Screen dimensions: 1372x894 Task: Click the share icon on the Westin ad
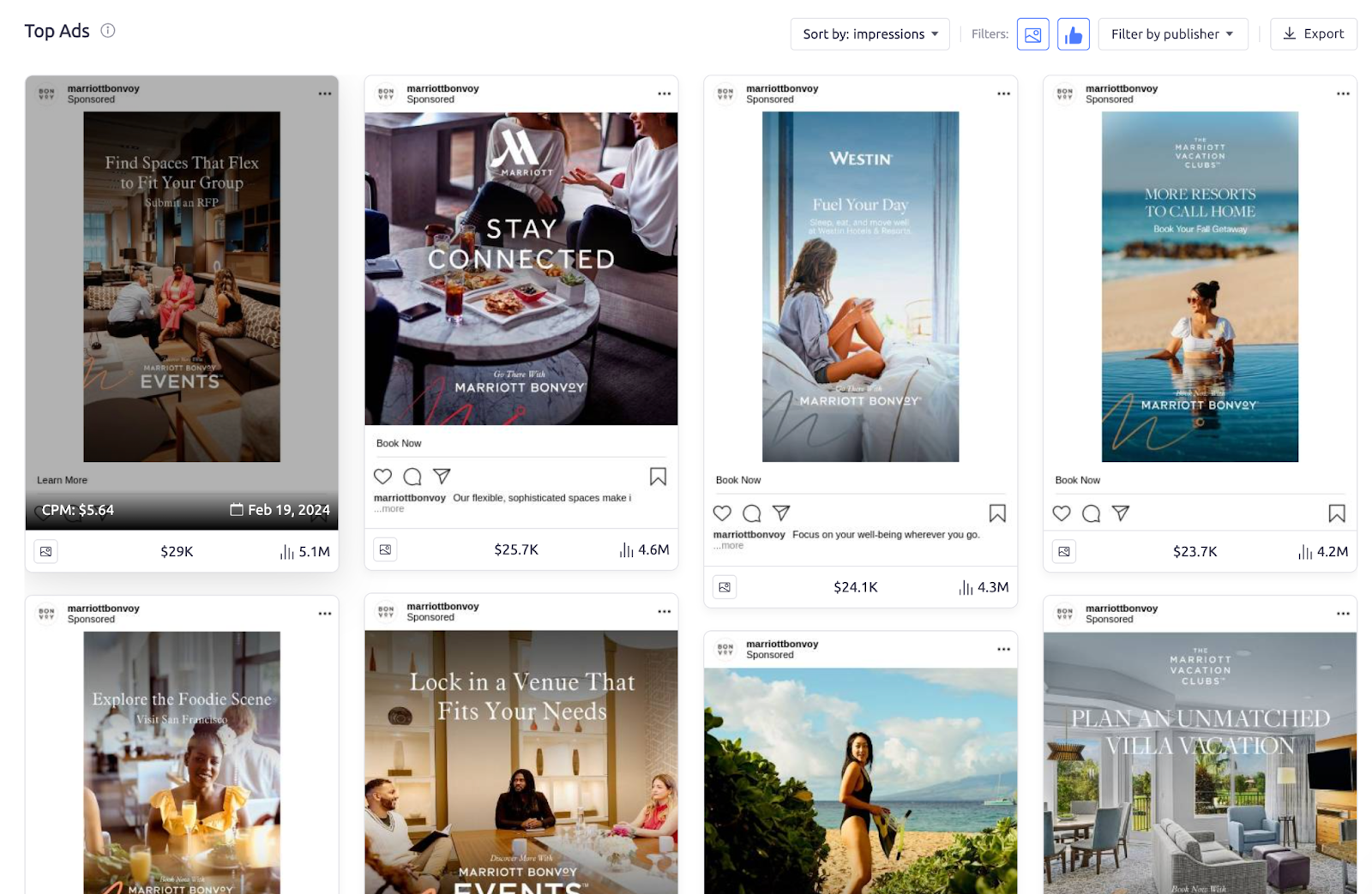coord(781,513)
